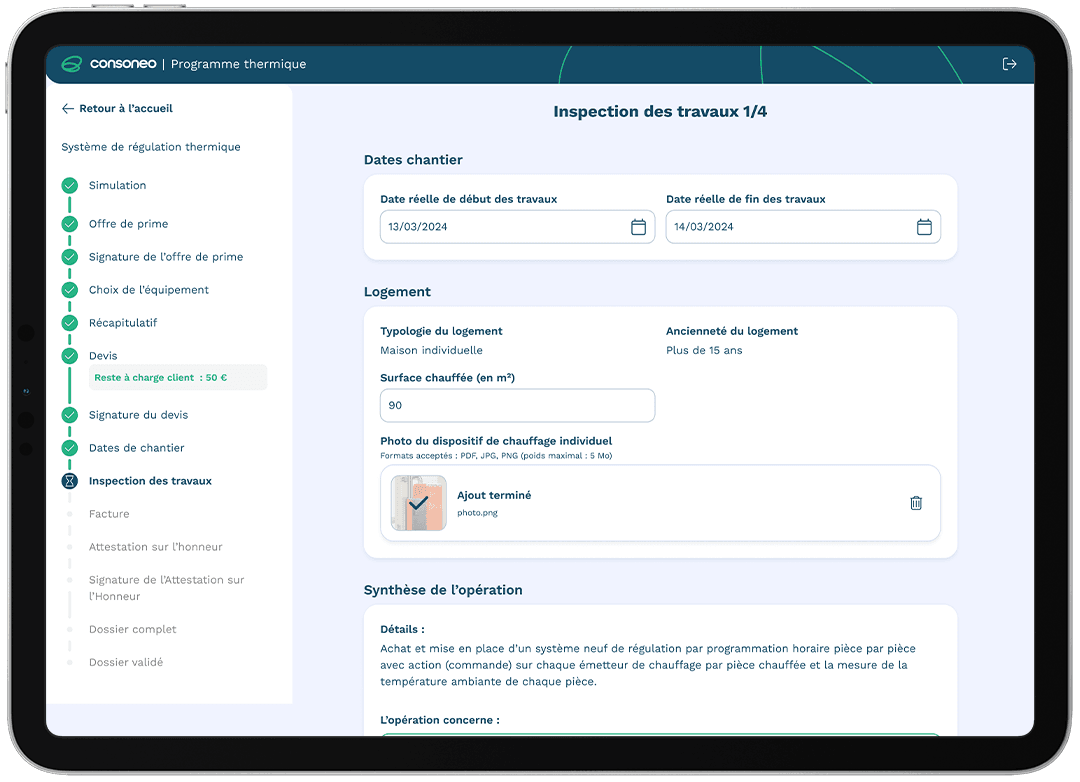This screenshot has height=782, width=1080.
Task: Select Choix de l'équipement step
Action: click(x=148, y=290)
